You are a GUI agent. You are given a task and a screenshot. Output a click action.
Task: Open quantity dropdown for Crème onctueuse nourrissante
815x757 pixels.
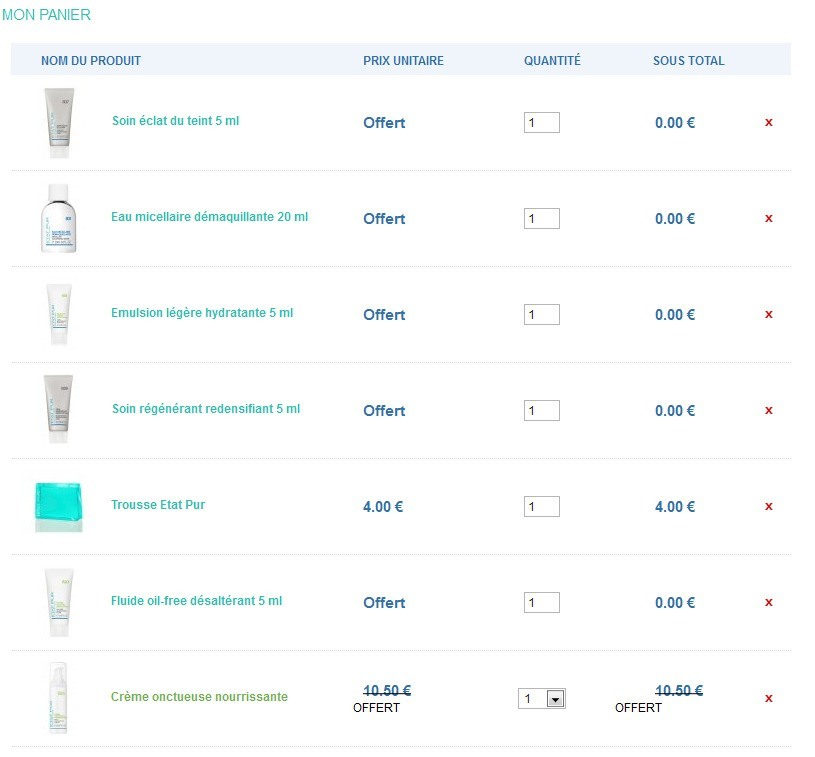coord(556,699)
